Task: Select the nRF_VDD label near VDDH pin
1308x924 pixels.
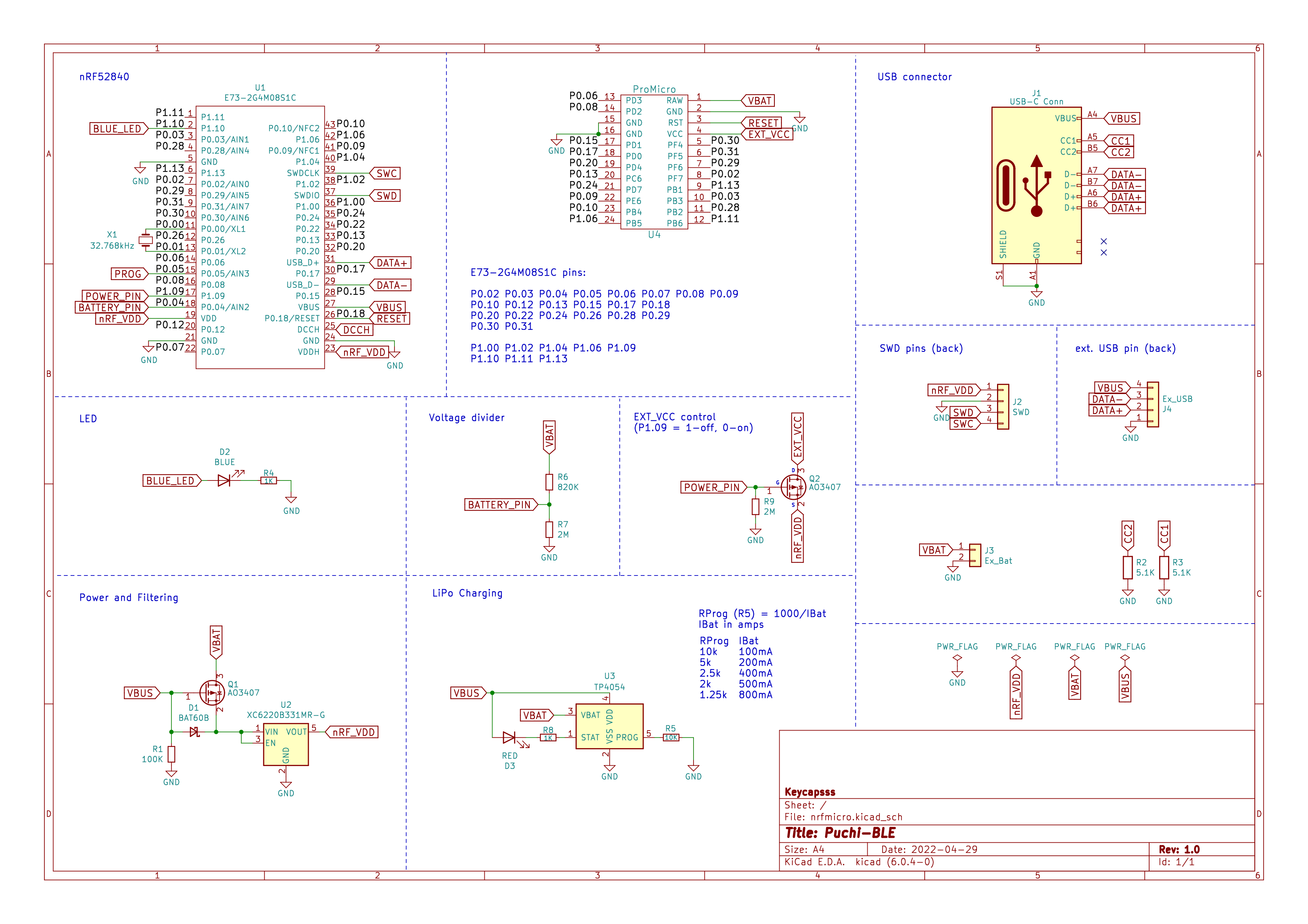Action: [x=363, y=351]
